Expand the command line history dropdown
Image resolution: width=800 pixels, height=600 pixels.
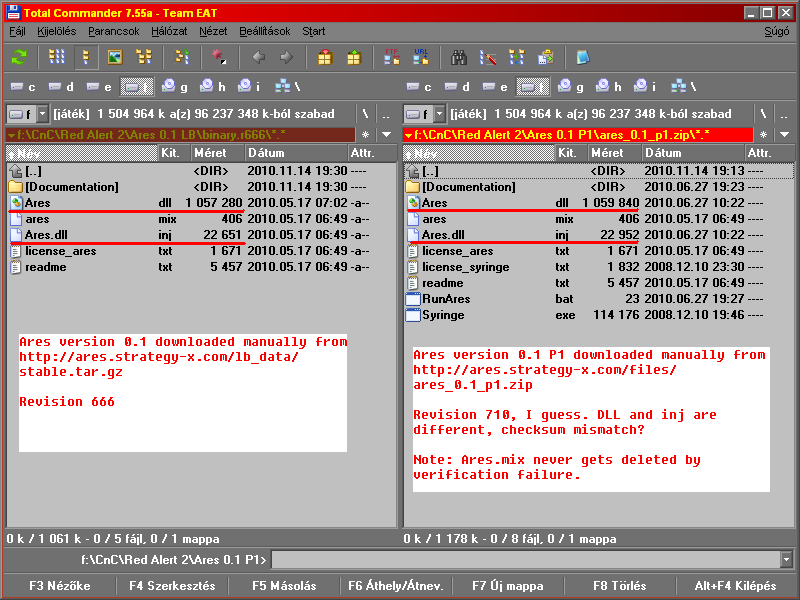[x=786, y=559]
